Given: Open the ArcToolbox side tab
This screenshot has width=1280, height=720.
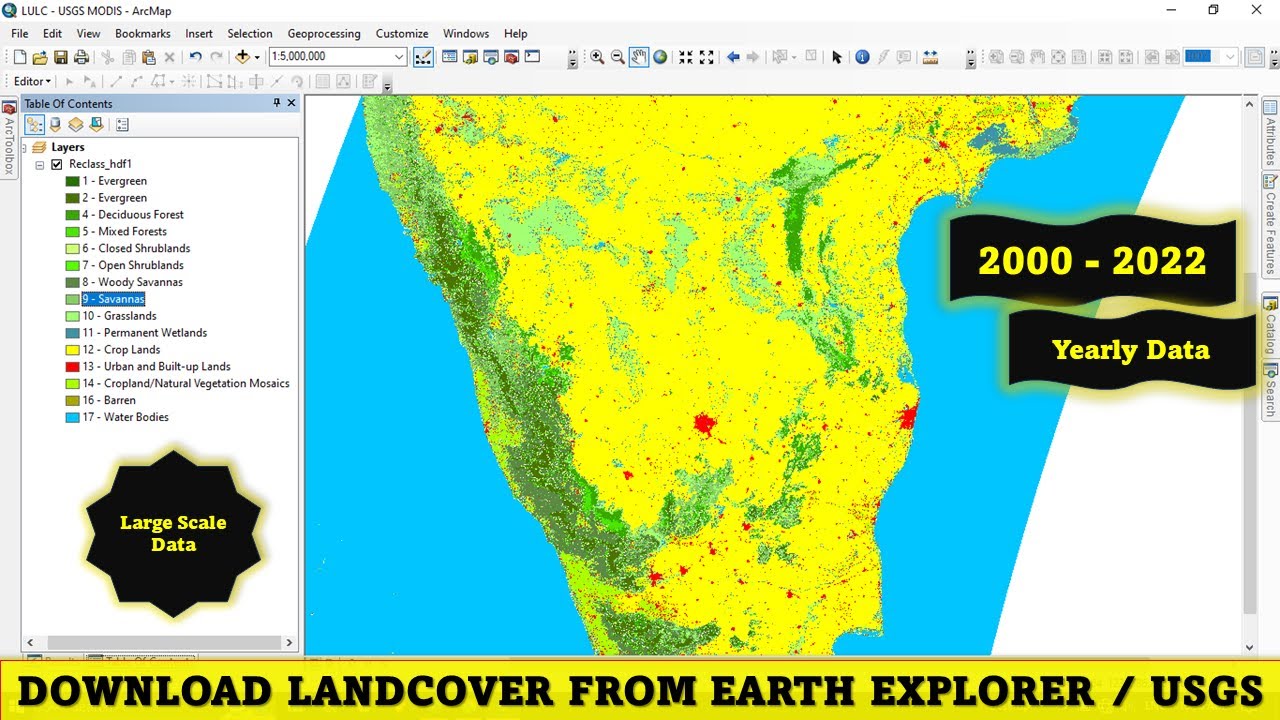Looking at the screenshot, I should tap(8, 139).
